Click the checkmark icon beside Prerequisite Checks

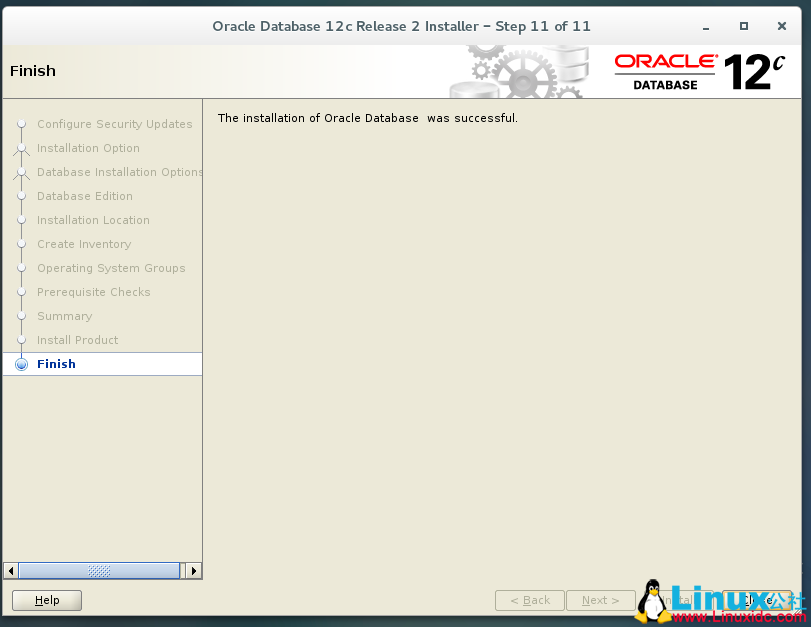tap(21, 292)
